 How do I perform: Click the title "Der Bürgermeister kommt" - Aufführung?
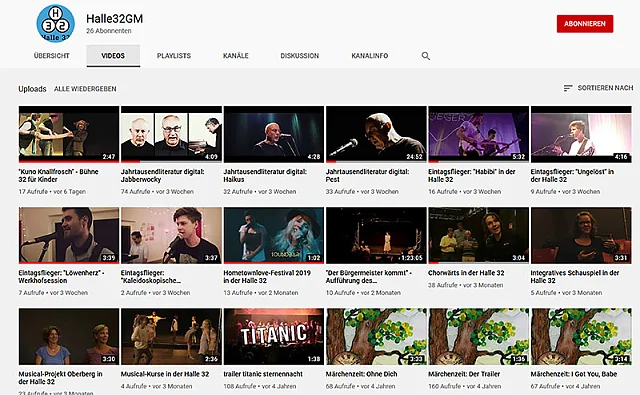369,277
